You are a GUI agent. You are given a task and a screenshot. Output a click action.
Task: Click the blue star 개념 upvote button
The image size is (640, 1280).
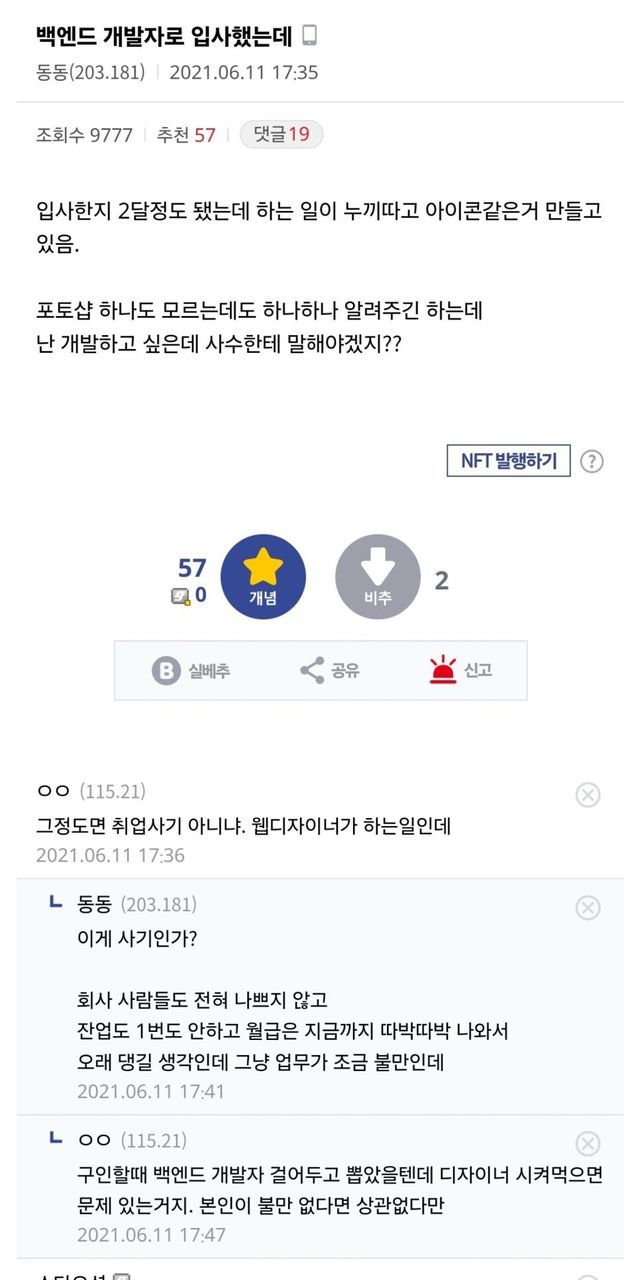click(263, 577)
